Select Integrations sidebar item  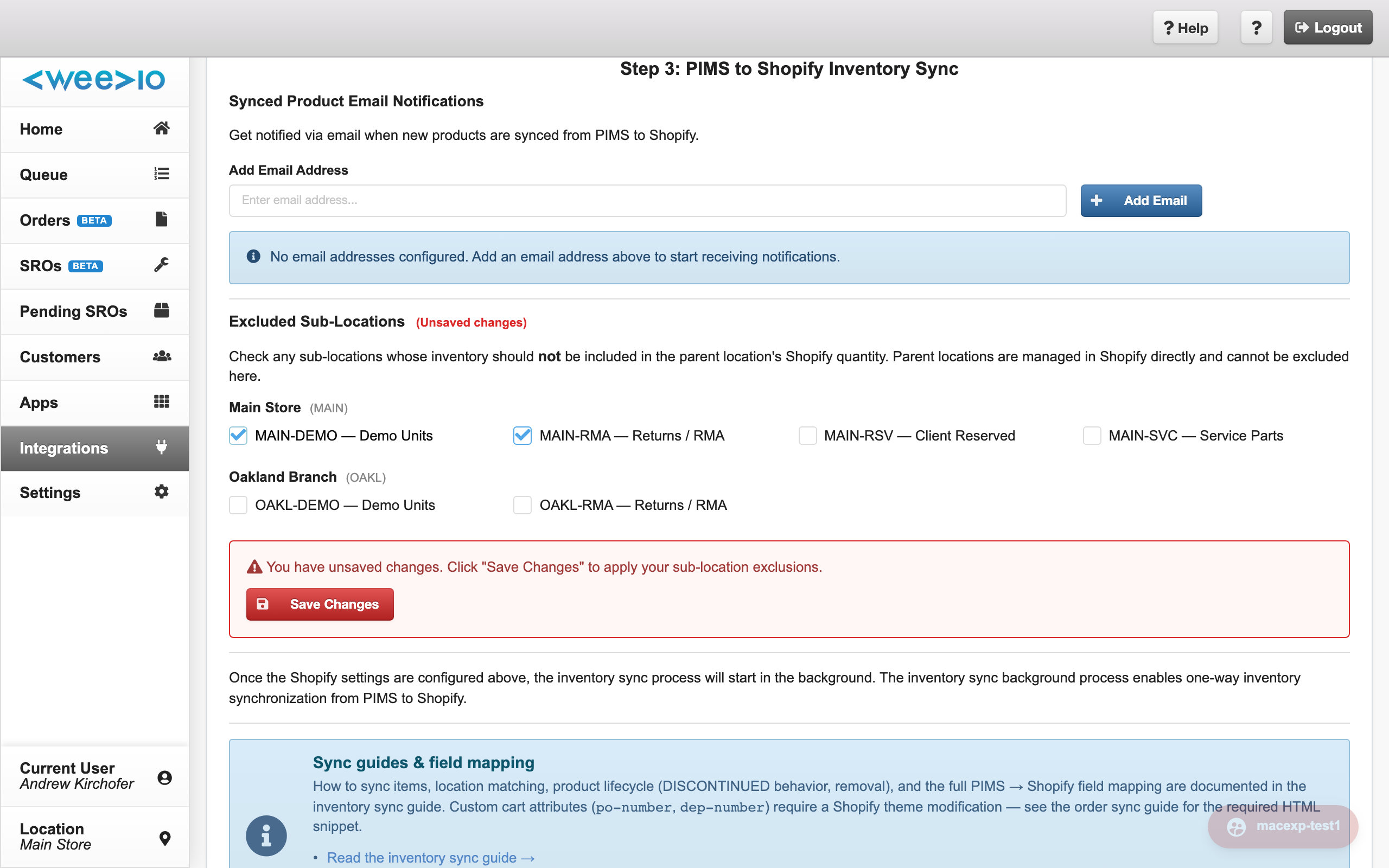coord(95,448)
